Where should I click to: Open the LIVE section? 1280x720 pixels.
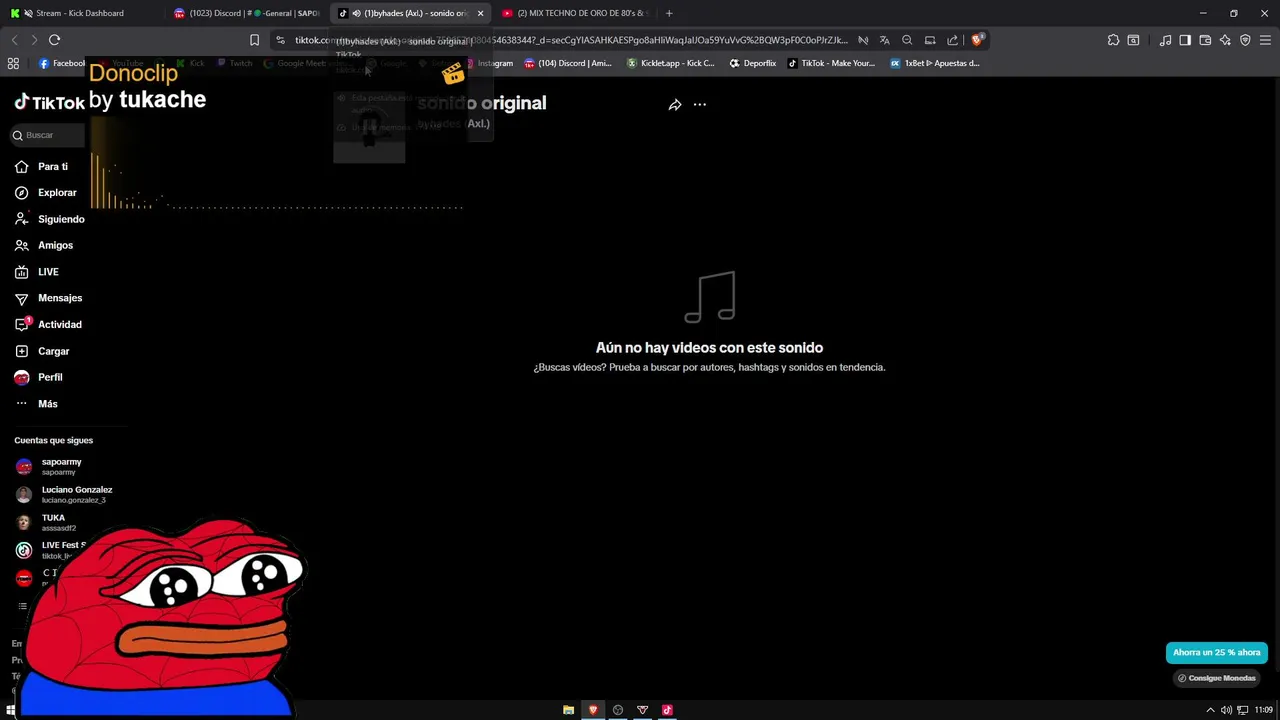(36, 272)
